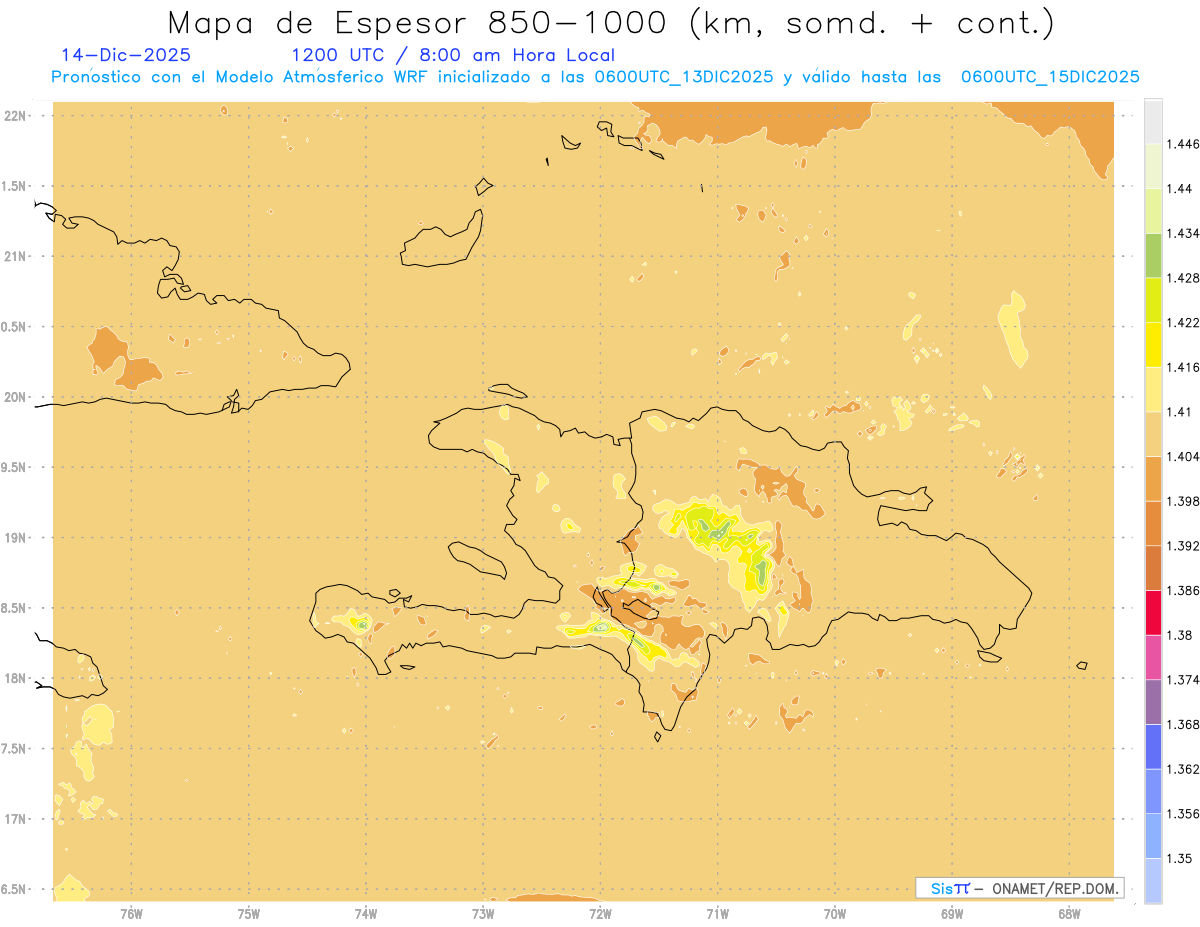Pick the bright yellow swatch between 1.422 and 1.416
Image resolution: width=1200 pixels, height=927 pixels.
coord(1153,345)
